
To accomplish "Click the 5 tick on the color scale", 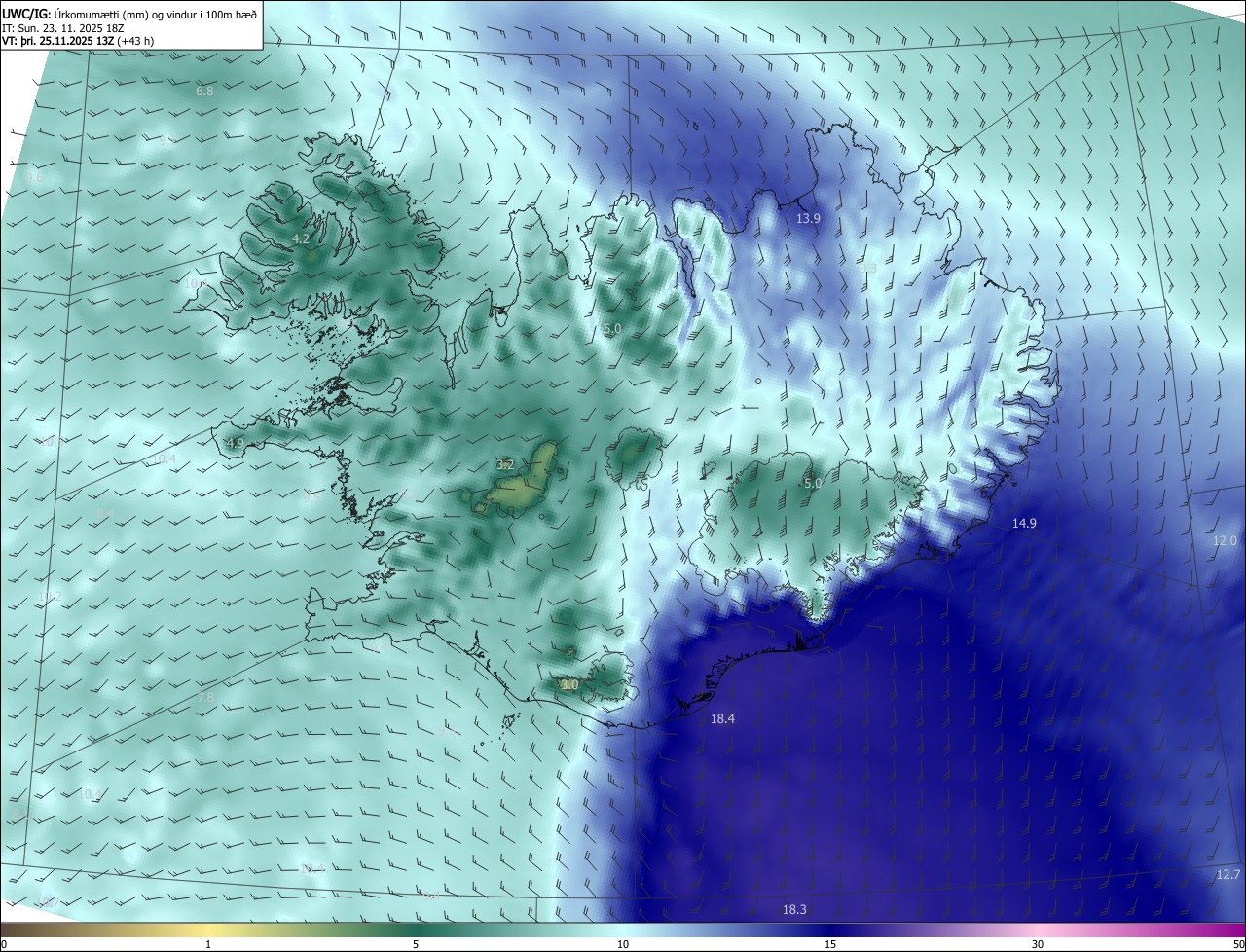I will (416, 944).
